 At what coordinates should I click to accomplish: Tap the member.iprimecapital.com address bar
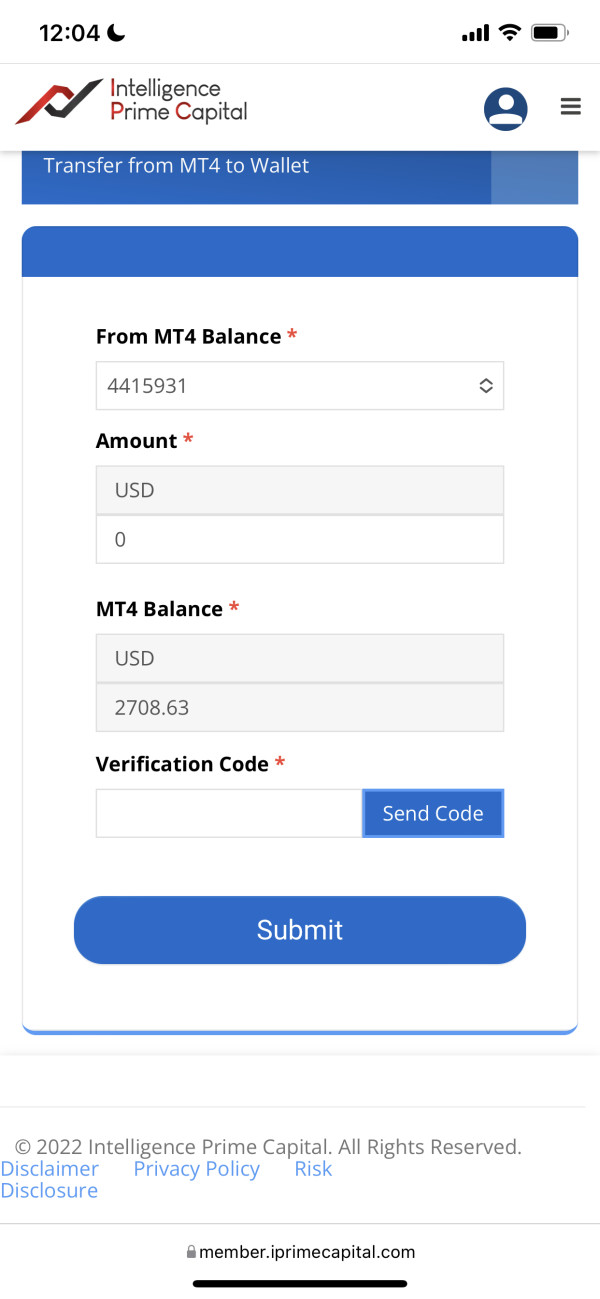pos(306,1252)
